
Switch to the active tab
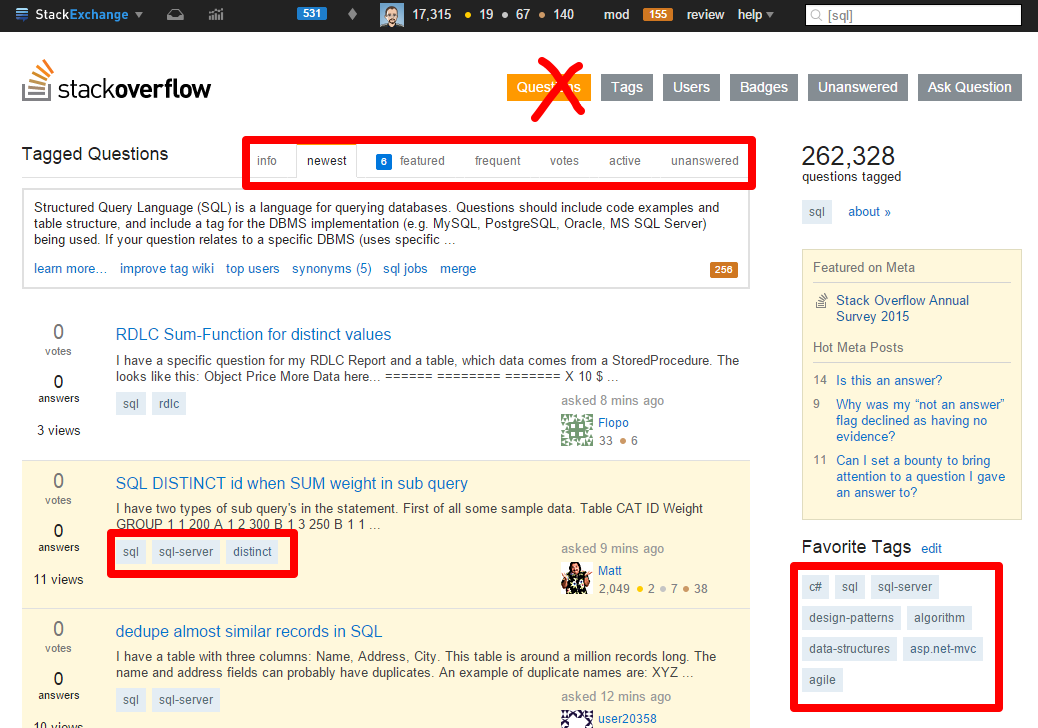624,161
